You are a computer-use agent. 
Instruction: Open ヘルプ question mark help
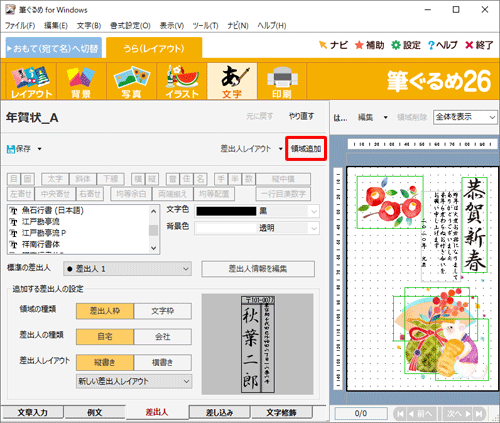(x=442, y=45)
